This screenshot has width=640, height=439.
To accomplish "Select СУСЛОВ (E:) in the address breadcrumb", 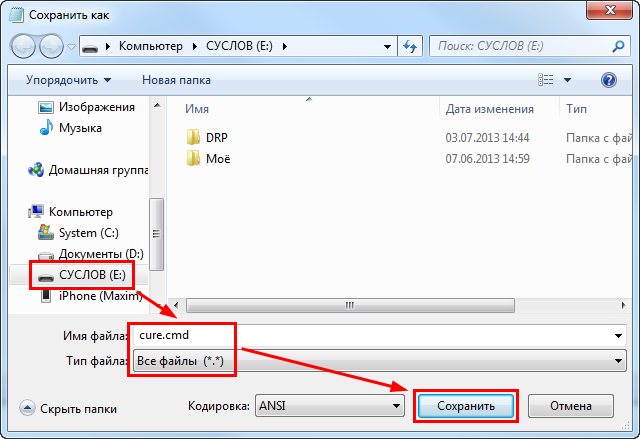I will (239, 46).
